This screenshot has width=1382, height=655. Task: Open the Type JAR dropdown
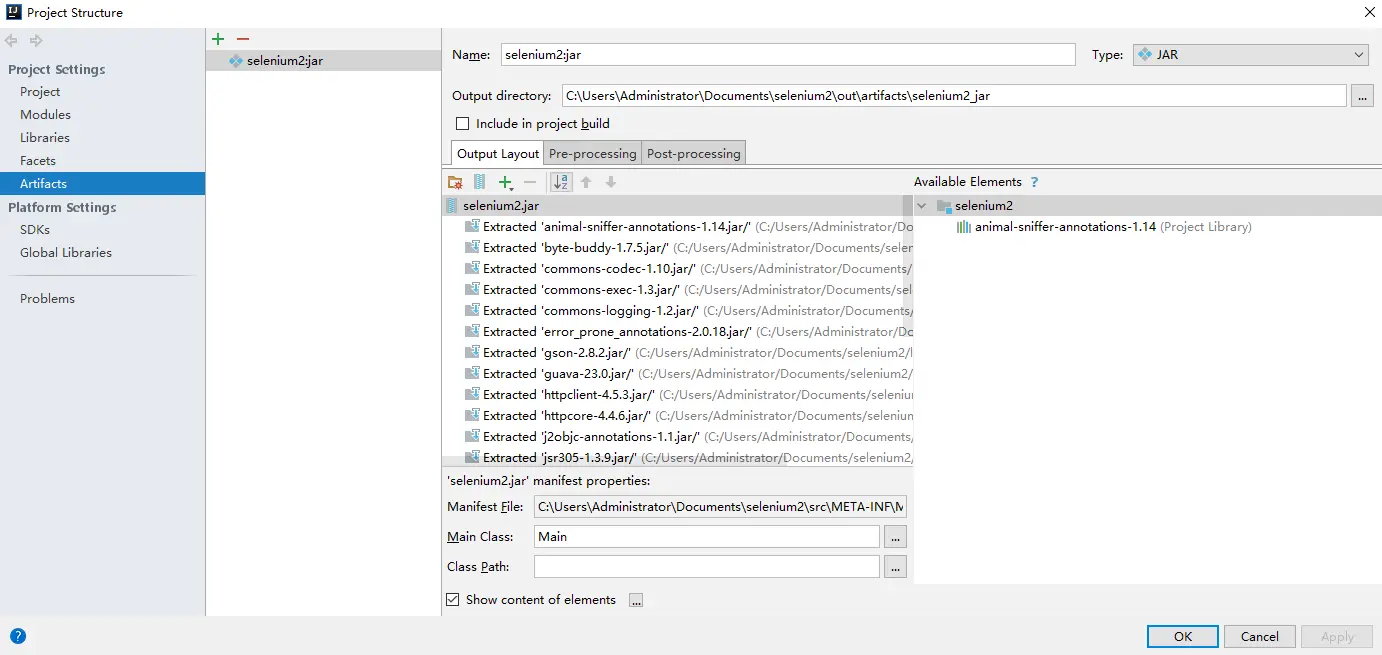click(x=1250, y=55)
